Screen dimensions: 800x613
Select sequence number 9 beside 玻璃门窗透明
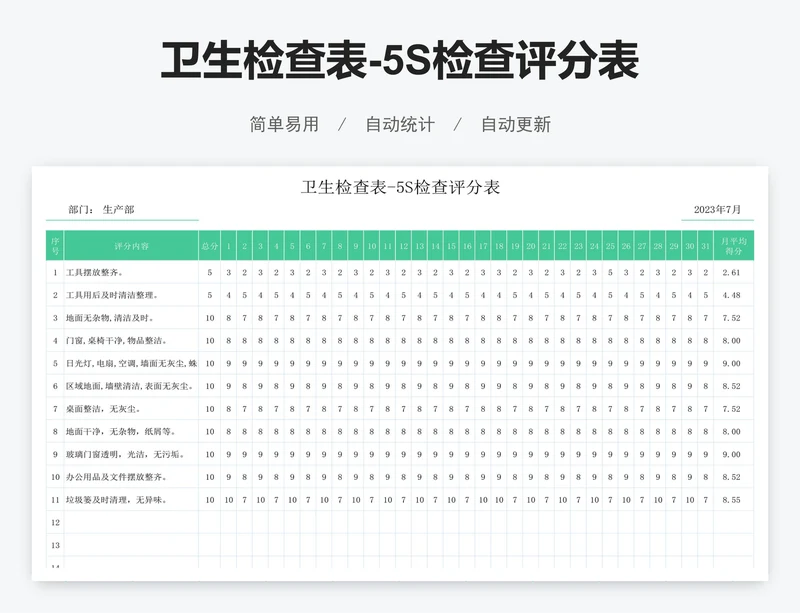point(55,454)
